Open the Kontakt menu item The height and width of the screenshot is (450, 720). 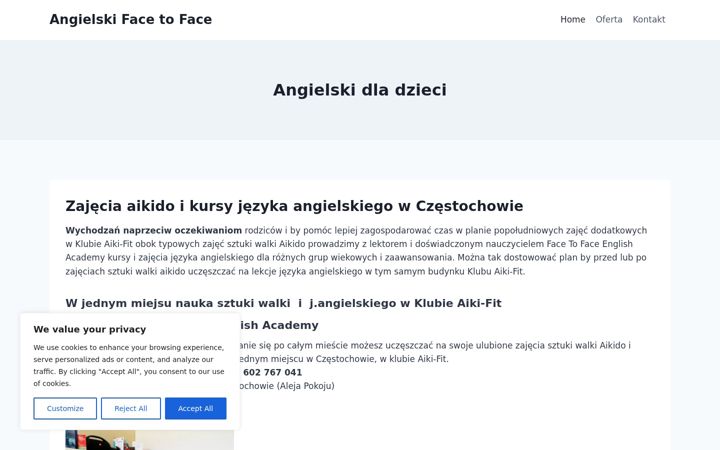[649, 19]
